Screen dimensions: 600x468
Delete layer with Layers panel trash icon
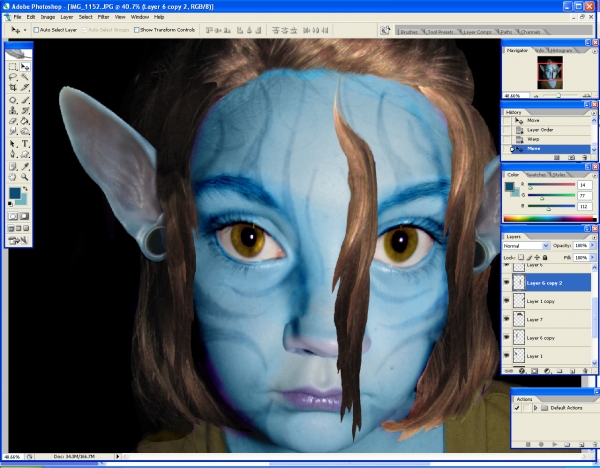(x=585, y=371)
